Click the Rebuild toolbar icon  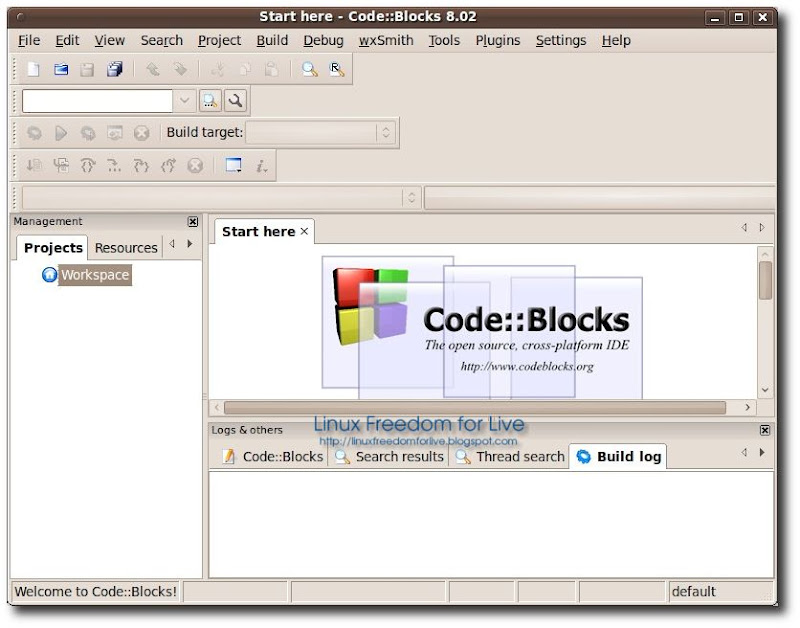[115, 133]
